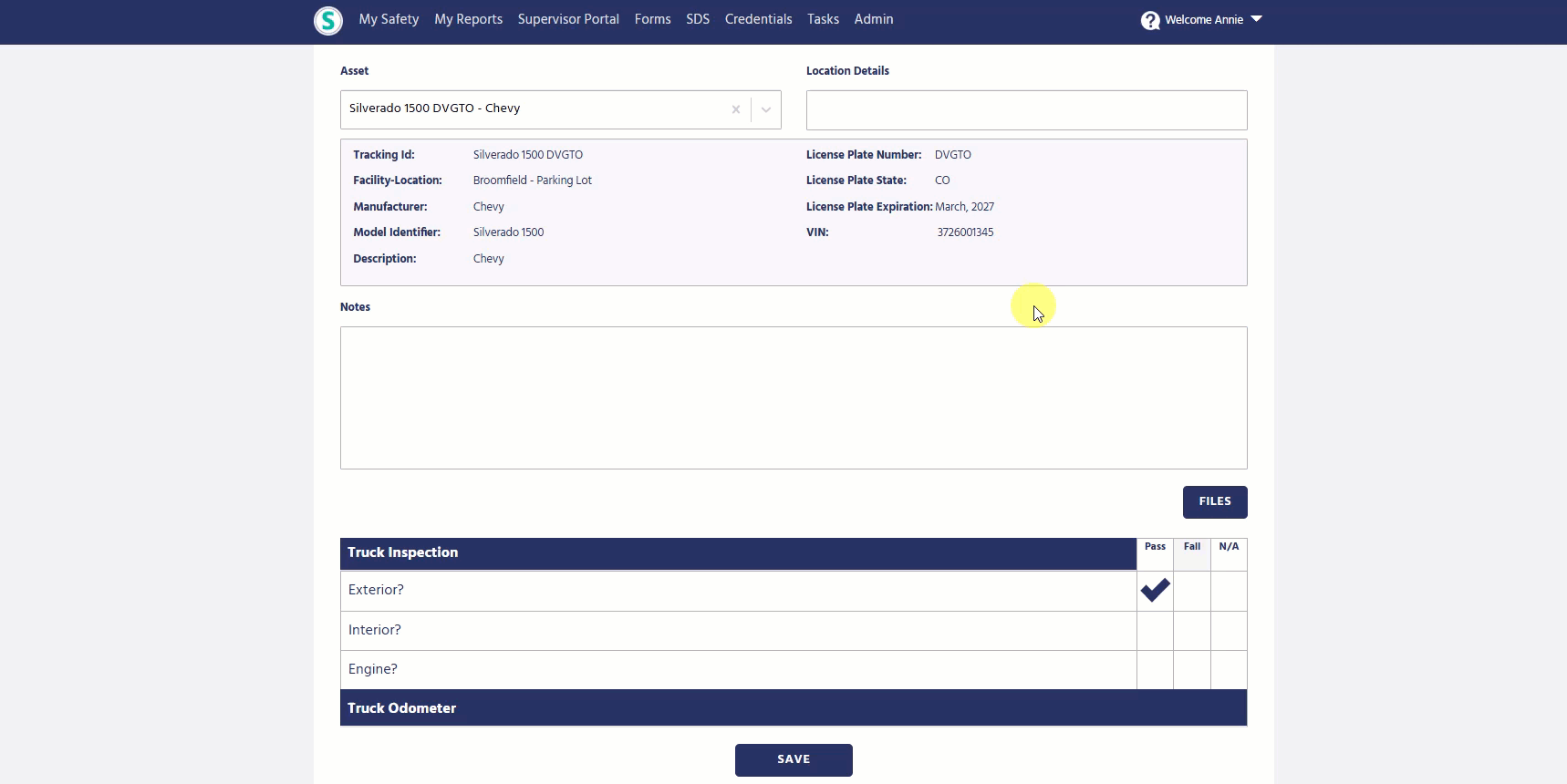Click the green S logo icon

click(328, 20)
